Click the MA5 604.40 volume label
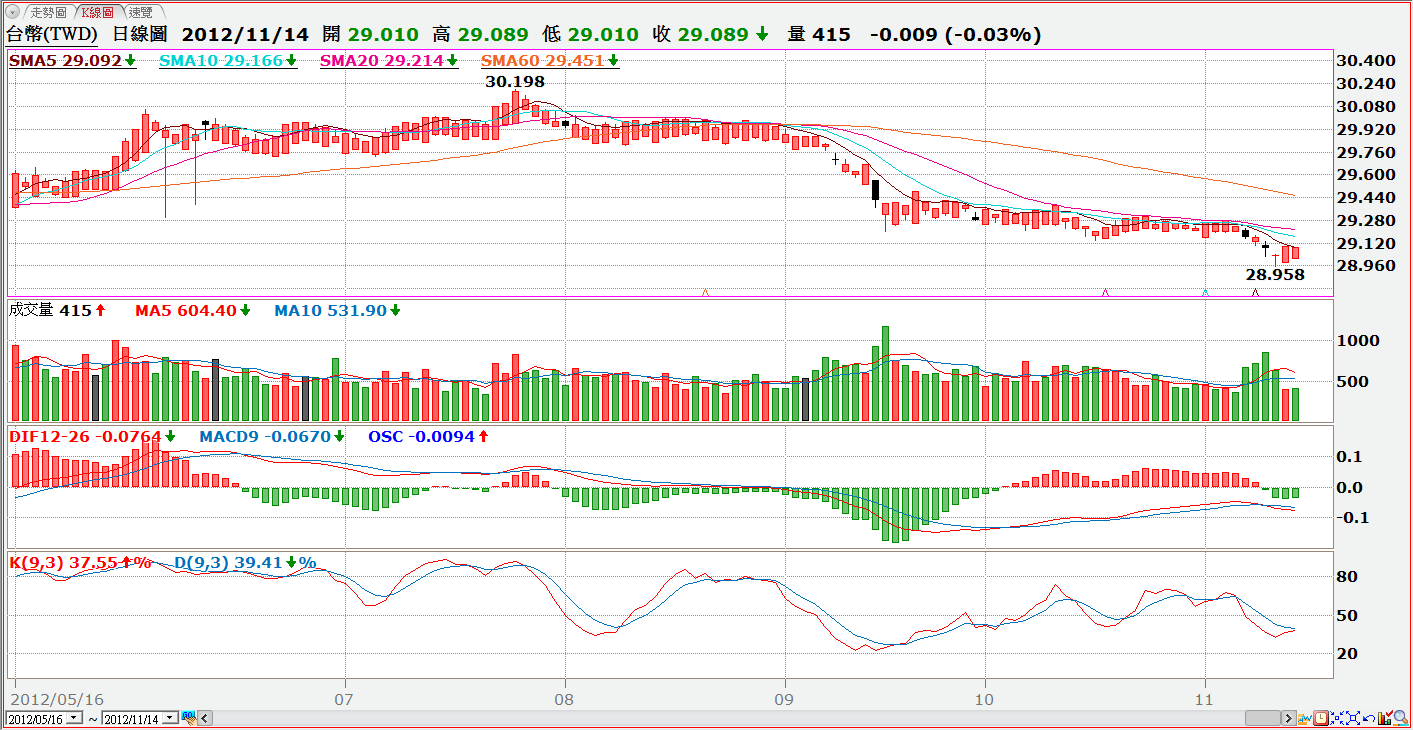The width and height of the screenshot is (1413, 730). 193,310
